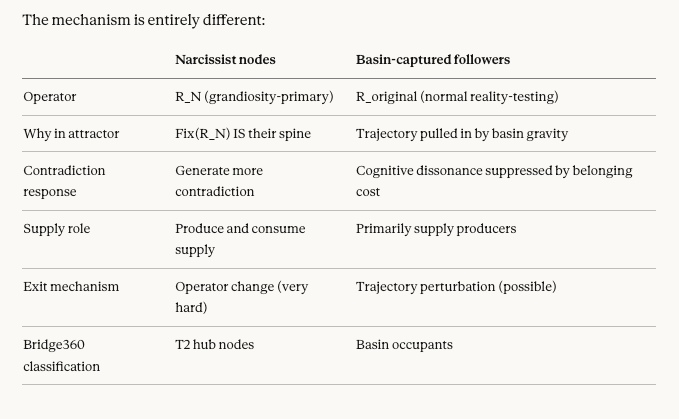Click the "Operator" row label
Viewport: 679px width, 419px height.
(50, 97)
